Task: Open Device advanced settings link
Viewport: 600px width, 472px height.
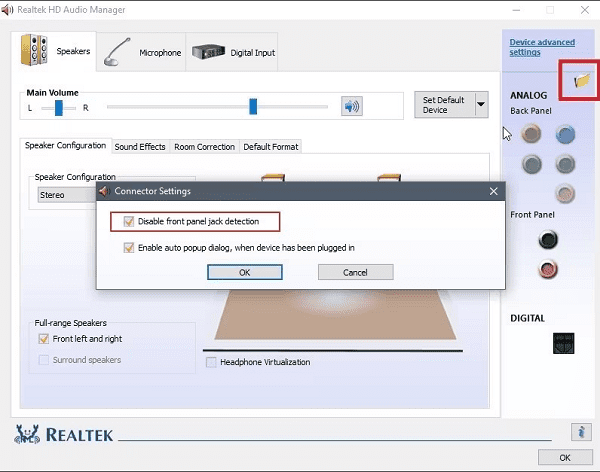Action: pos(542,47)
